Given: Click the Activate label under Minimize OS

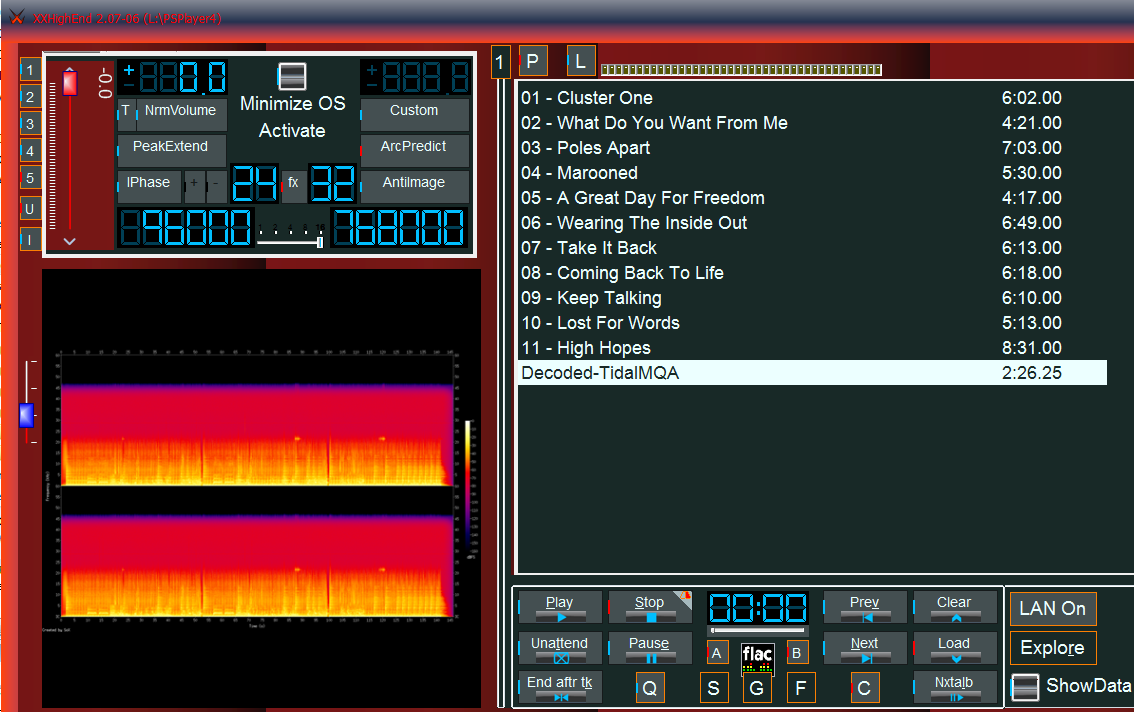Looking at the screenshot, I should [x=292, y=130].
